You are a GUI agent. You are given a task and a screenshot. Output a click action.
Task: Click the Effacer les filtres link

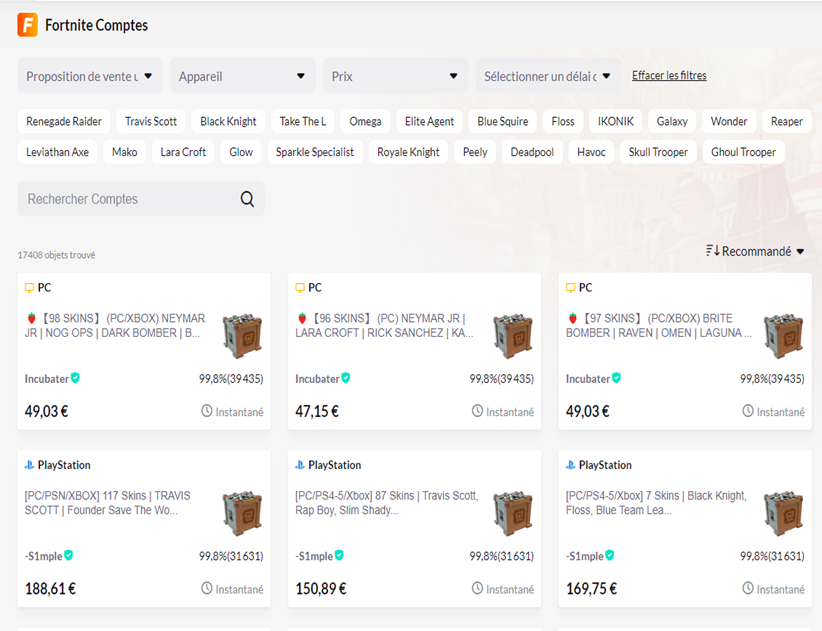tap(669, 75)
